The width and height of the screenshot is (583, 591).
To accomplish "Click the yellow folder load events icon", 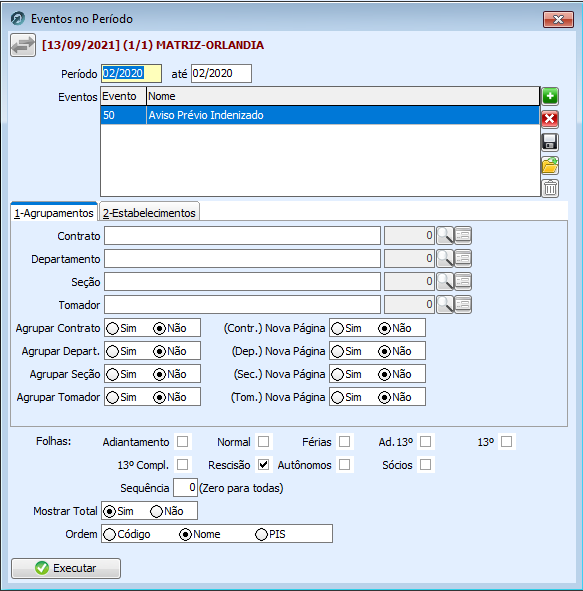I will point(550,165).
